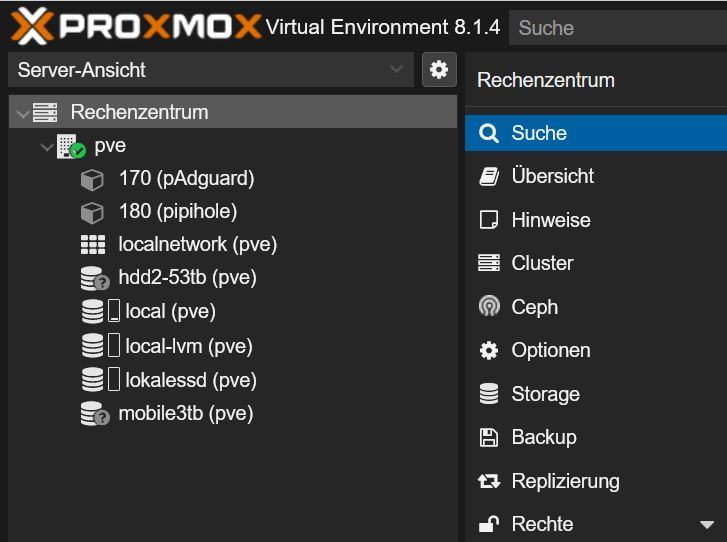Click the Storage database icon in menu
The width and height of the screenshot is (727, 542).
[489, 394]
